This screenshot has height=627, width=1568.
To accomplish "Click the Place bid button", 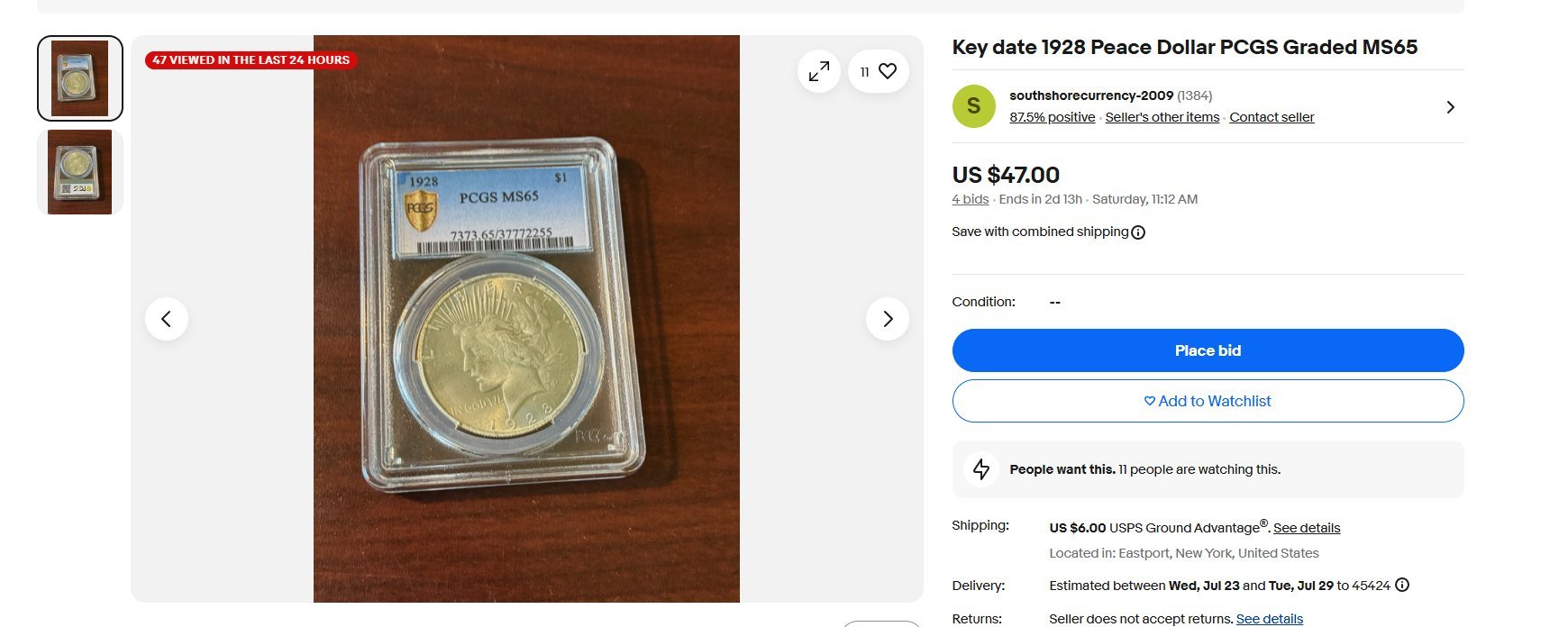I will (1208, 350).
